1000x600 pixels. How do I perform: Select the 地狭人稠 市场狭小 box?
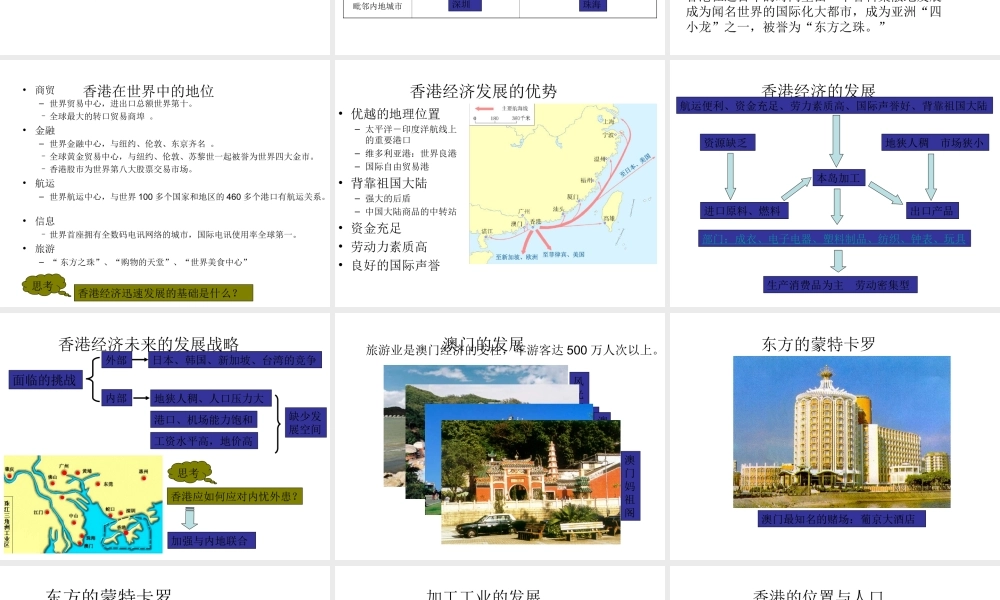tap(936, 142)
